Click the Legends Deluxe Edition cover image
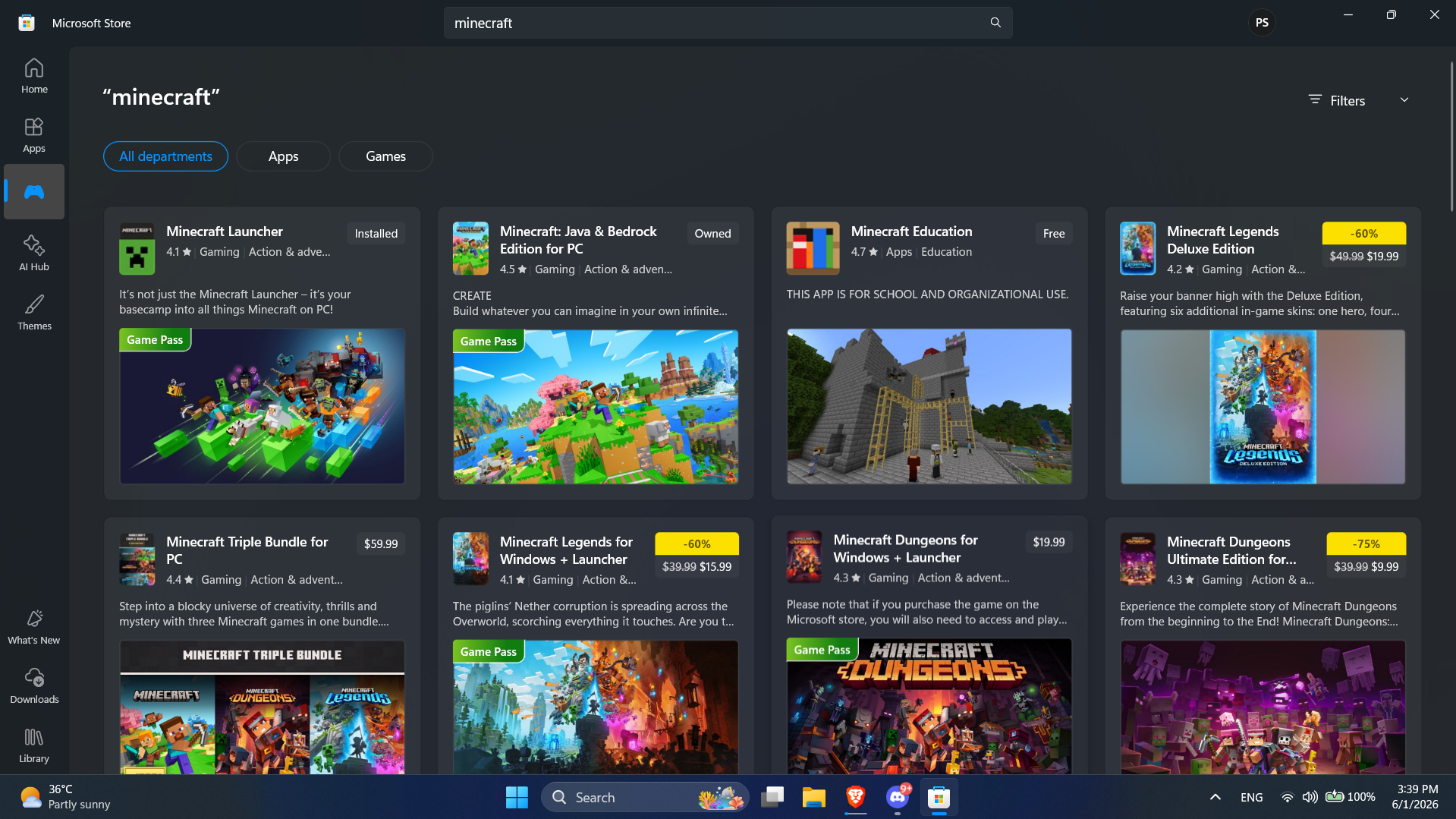 point(1263,407)
